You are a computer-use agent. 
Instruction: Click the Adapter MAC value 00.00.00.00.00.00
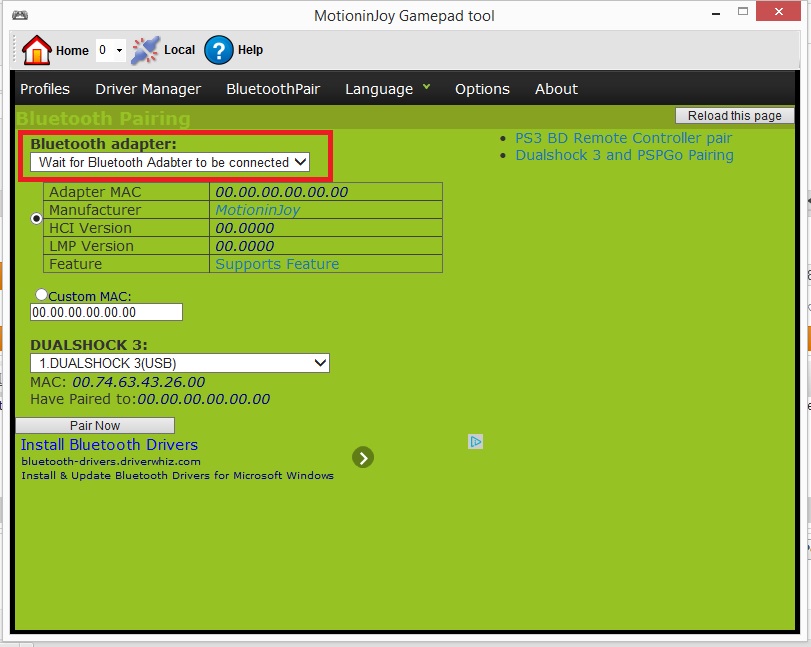tap(281, 192)
